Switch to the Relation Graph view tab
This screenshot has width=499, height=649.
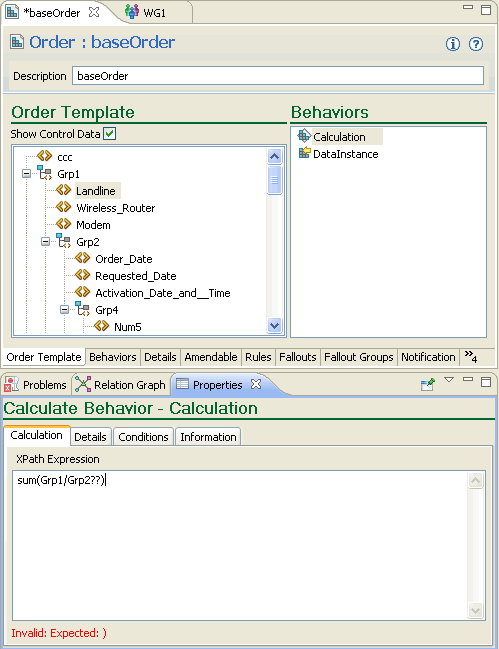[120, 385]
